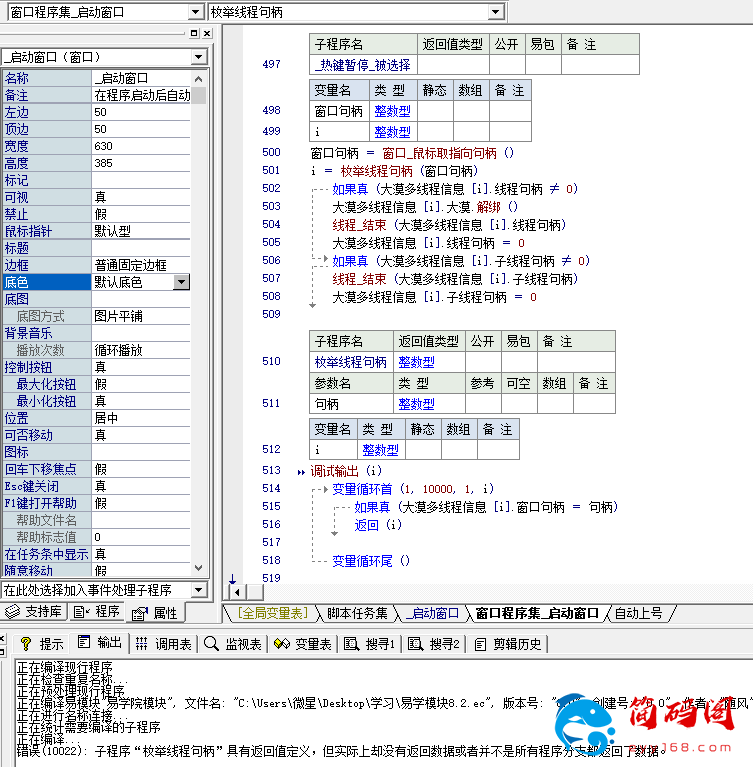This screenshot has width=753, height=767.
Task: Select the 名称 property row
Action: 96,78
